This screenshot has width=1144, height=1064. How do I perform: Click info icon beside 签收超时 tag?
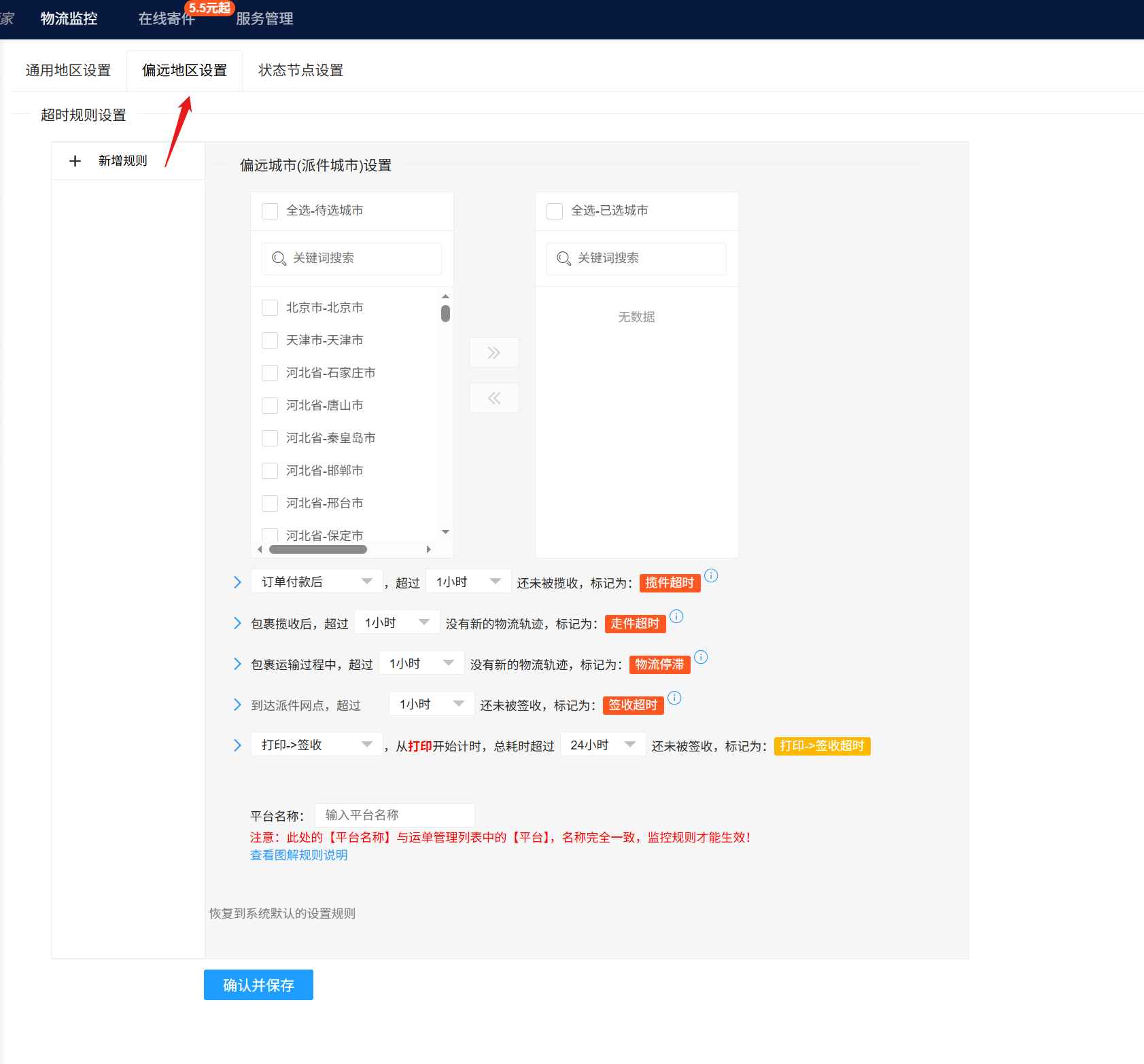pos(674,698)
